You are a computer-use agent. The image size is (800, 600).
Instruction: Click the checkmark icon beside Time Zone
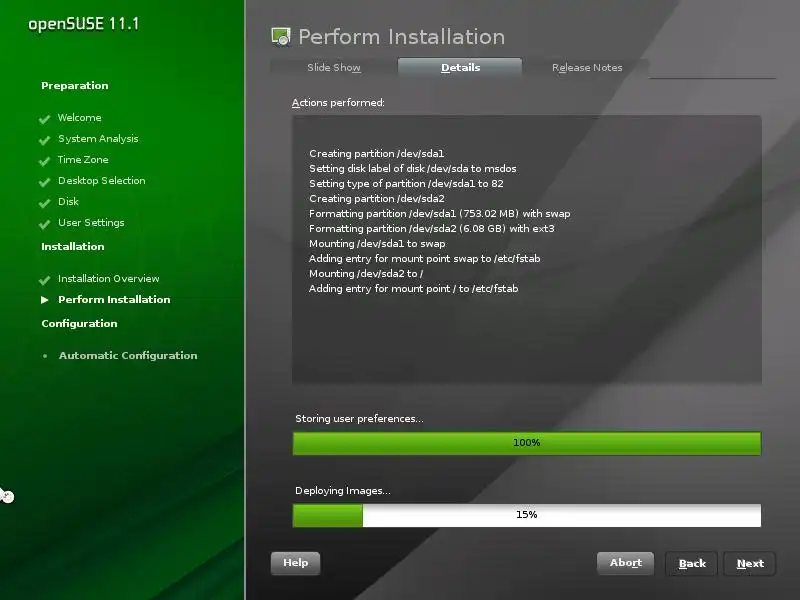pos(44,161)
